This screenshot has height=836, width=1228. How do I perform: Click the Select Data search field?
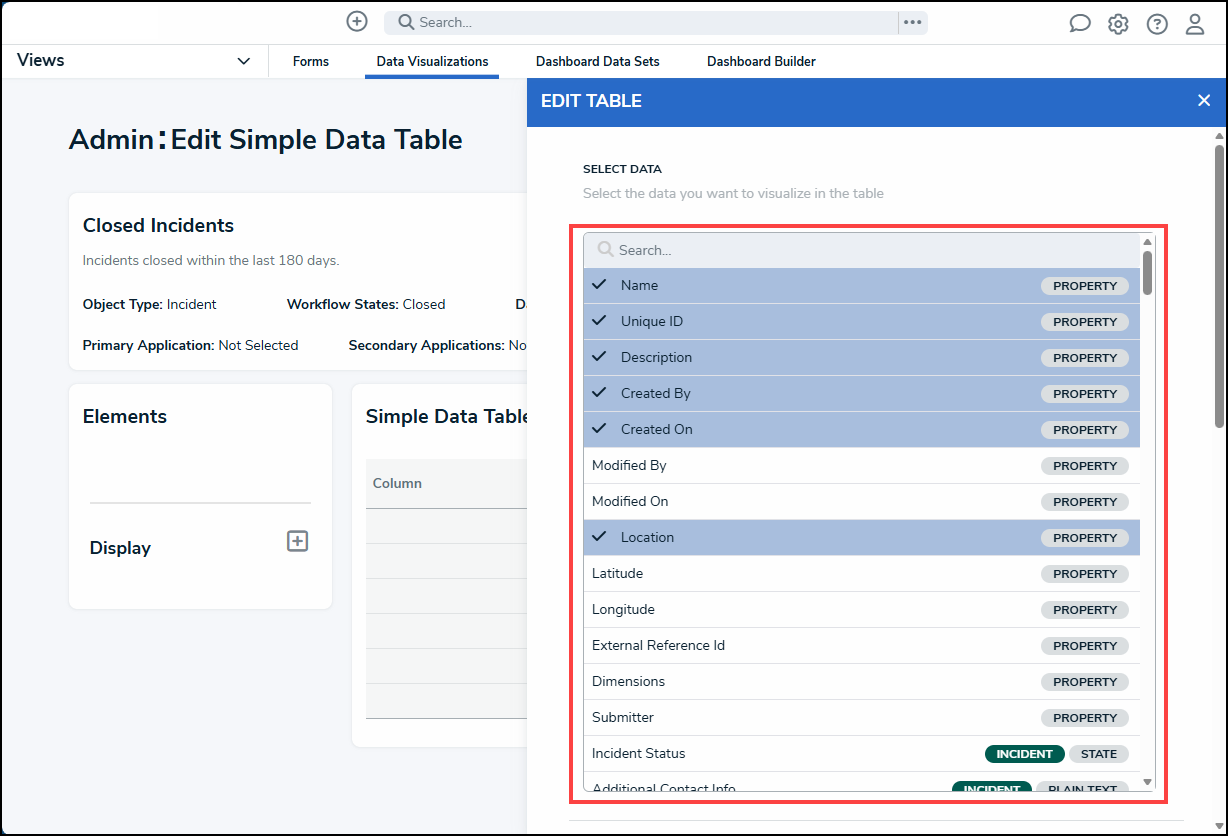(x=862, y=250)
